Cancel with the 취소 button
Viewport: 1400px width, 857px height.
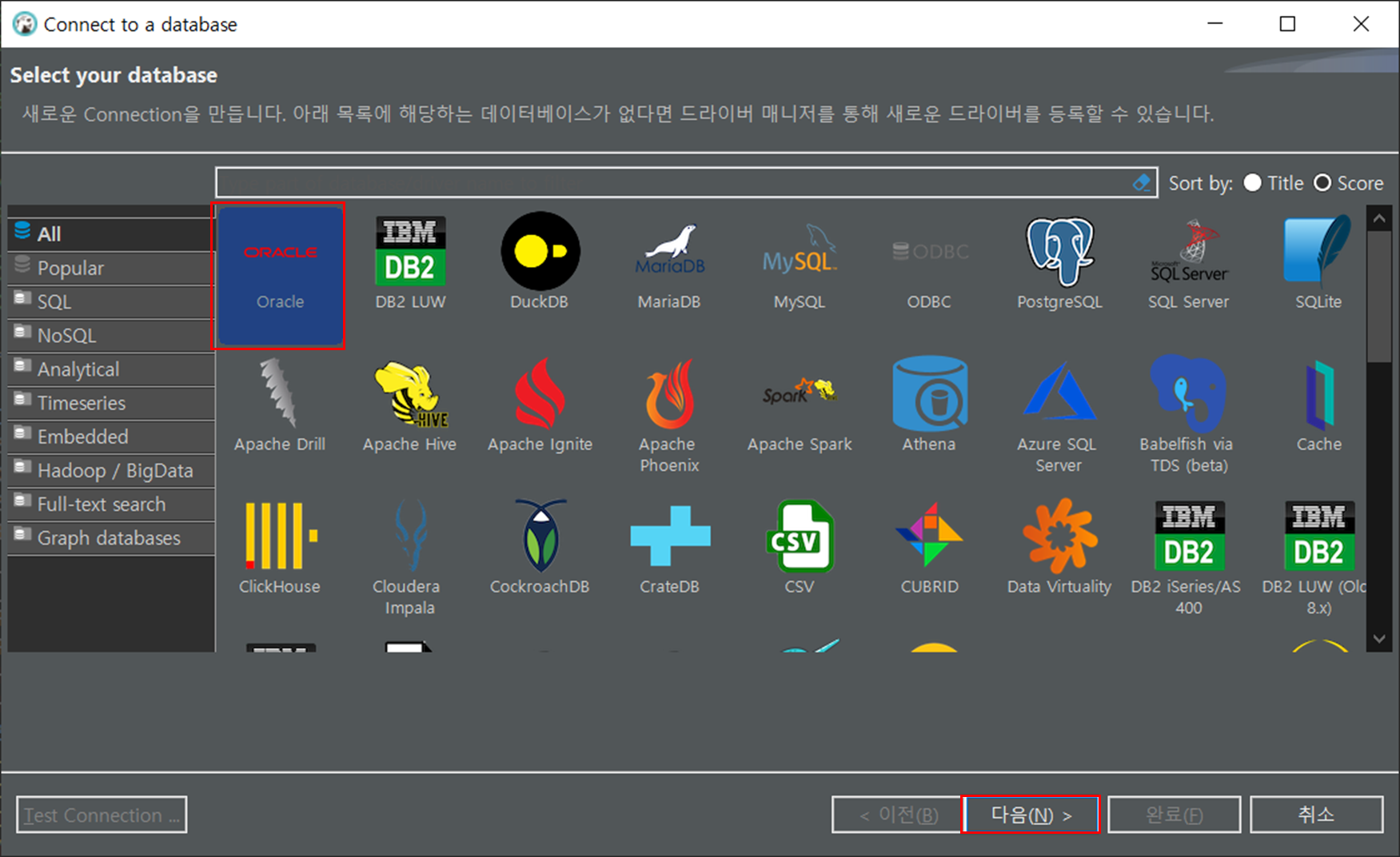[1317, 815]
